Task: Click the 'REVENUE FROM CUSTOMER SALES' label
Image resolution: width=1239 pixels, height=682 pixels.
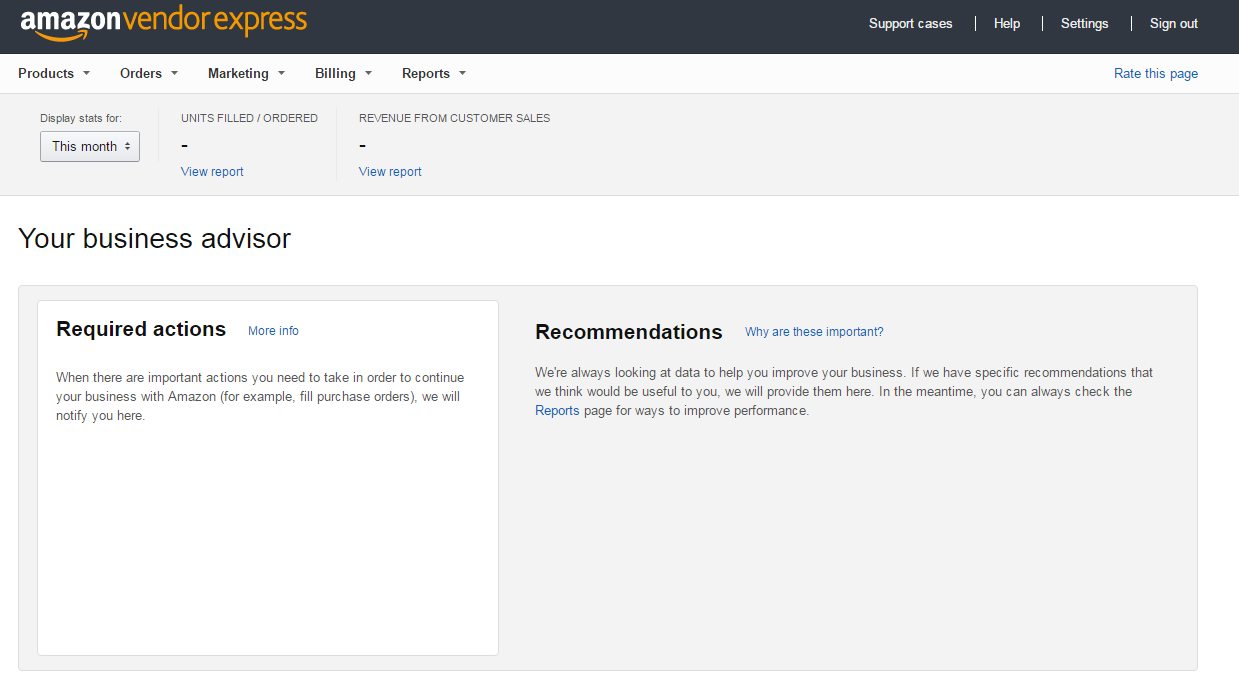Action: tap(454, 118)
